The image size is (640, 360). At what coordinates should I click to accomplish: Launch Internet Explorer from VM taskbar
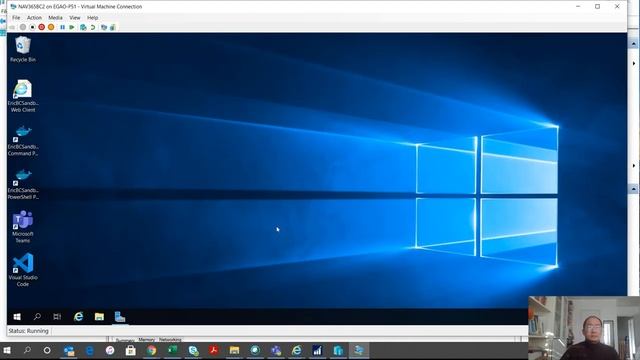pyautogui.click(x=78, y=317)
